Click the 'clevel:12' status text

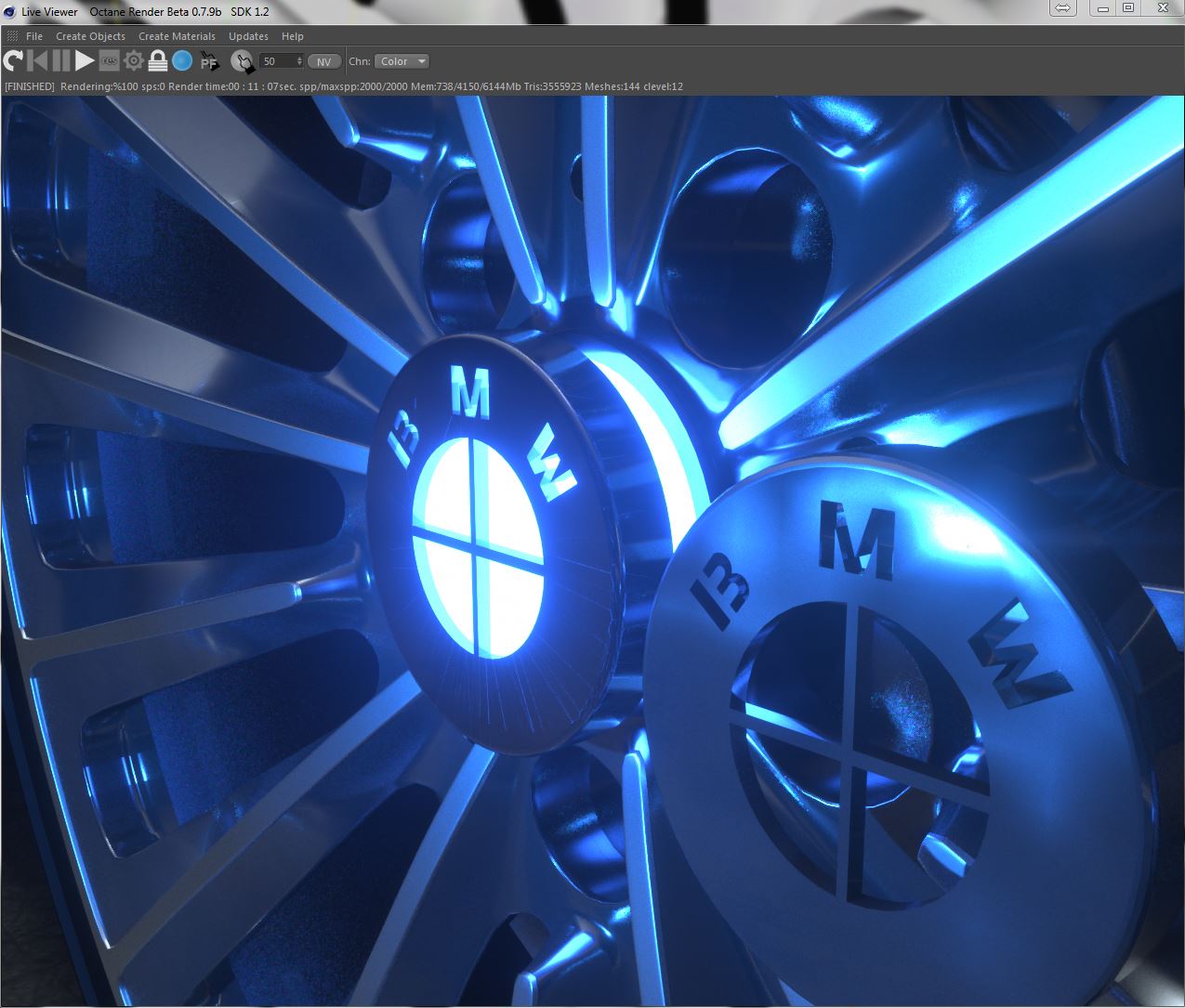(664, 86)
